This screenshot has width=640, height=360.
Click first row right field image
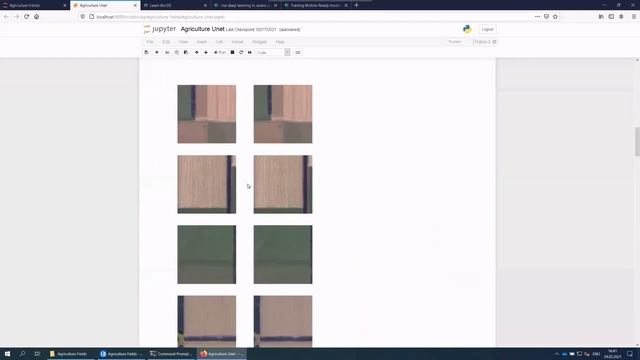click(x=283, y=114)
